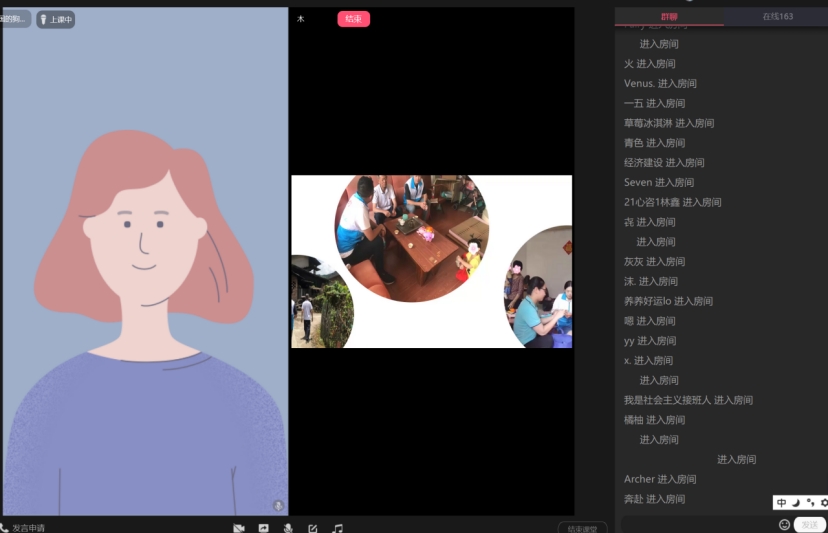
Task: Click the red 结束 button
Action: coord(353,19)
